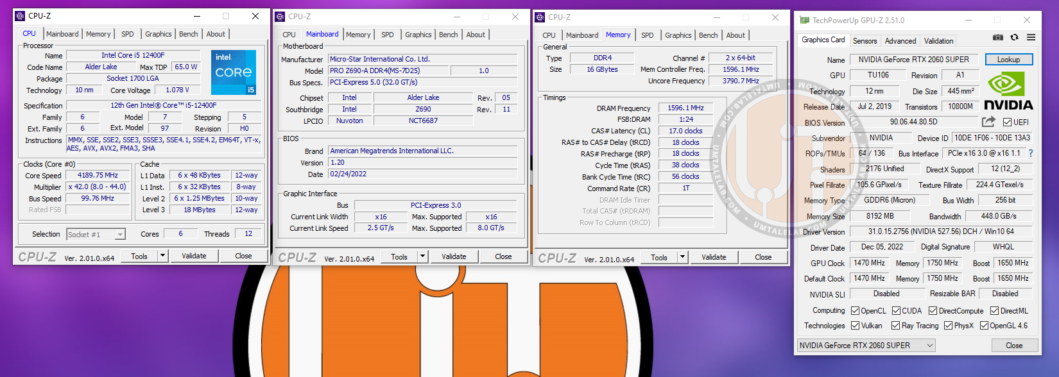The width and height of the screenshot is (1059, 377).
Task: Click the GPU-Z title bar app icon
Action: tap(804, 20)
